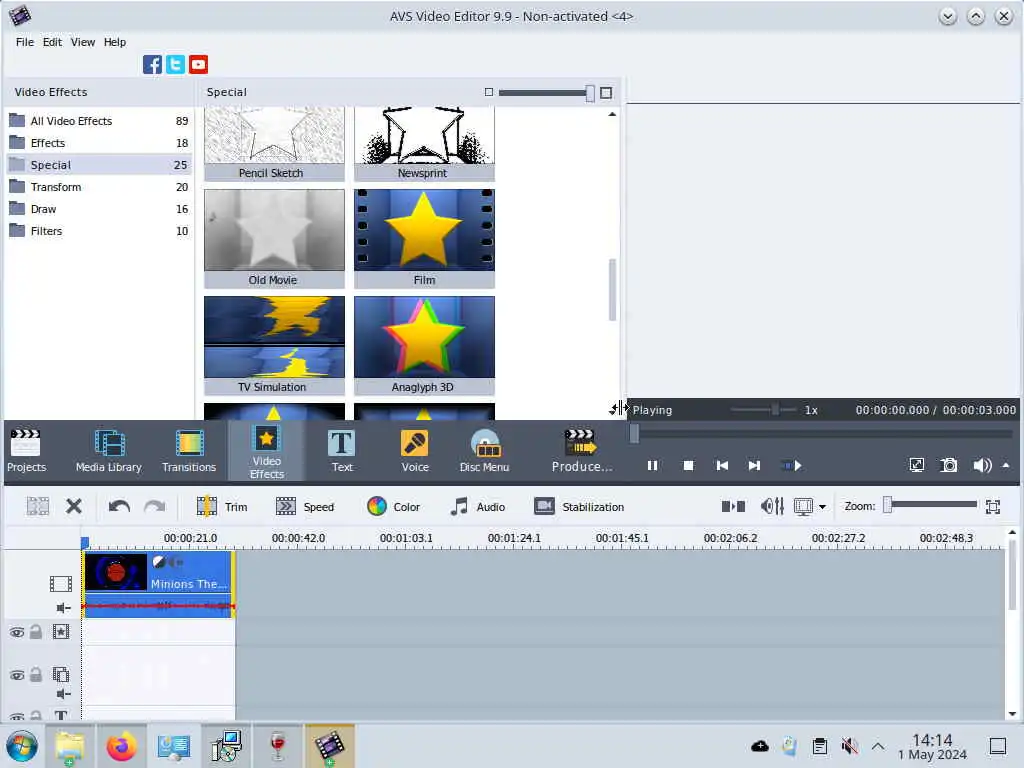Open the Projects section

pyautogui.click(x=26, y=451)
